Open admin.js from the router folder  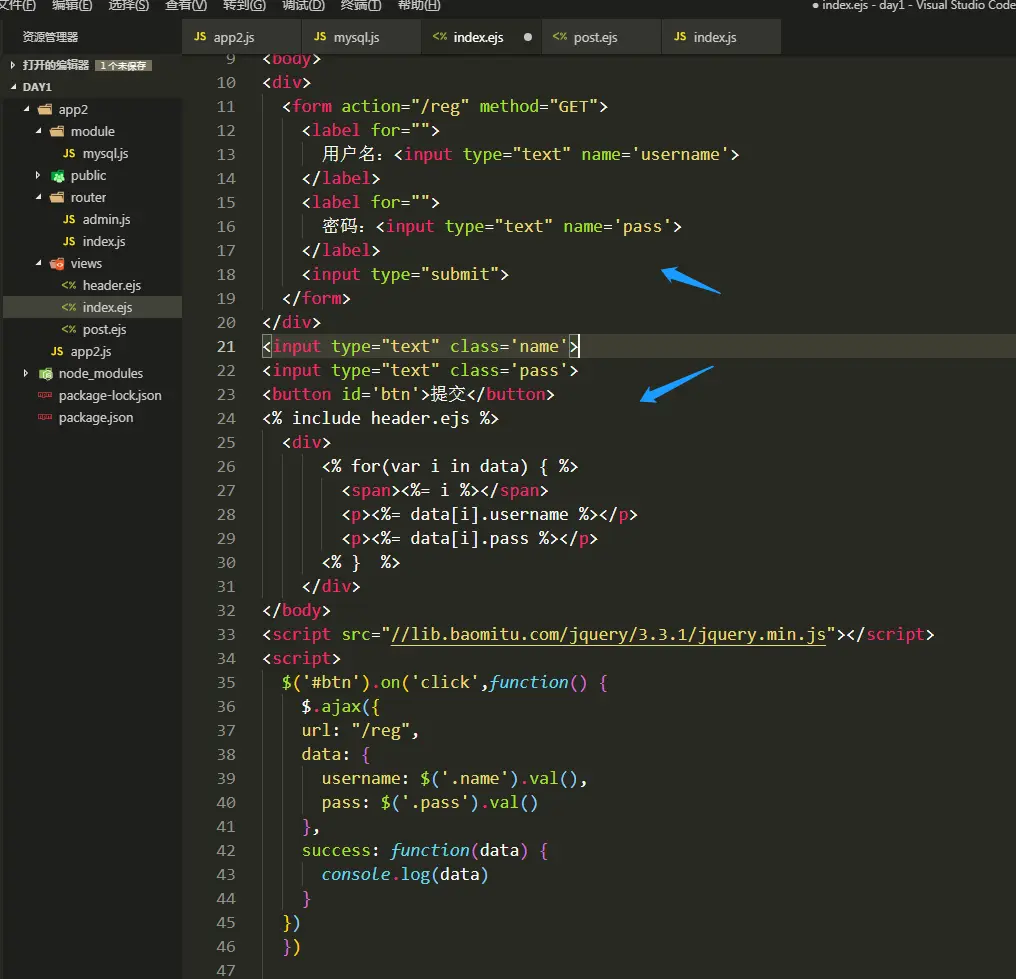[x=106, y=220]
